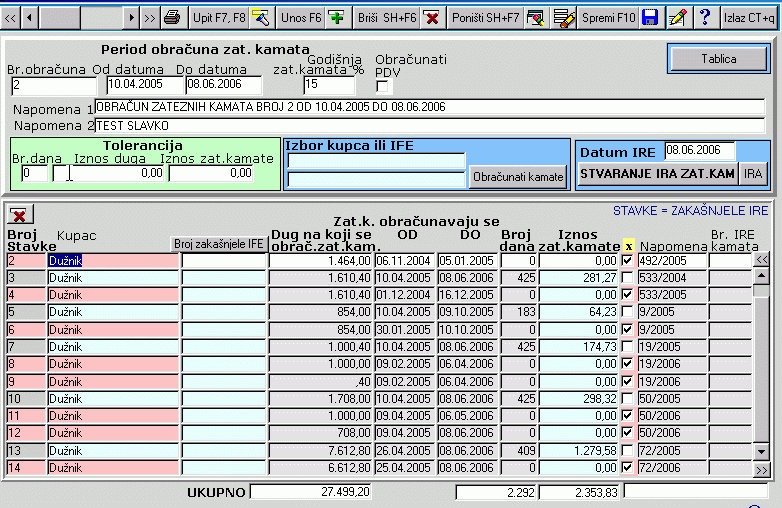Click Tolerancija Iznos duga field
This screenshot has width=782, height=508.
[108, 173]
